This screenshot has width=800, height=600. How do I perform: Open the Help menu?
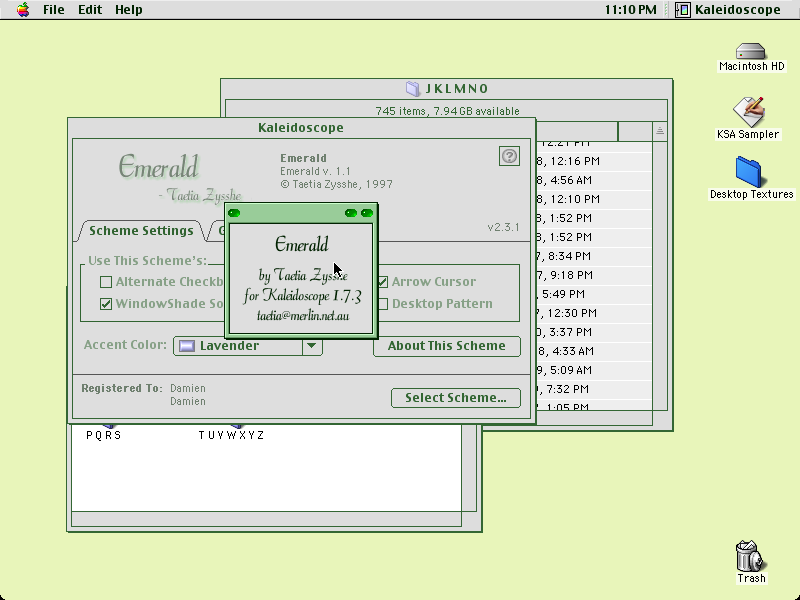(129, 9)
